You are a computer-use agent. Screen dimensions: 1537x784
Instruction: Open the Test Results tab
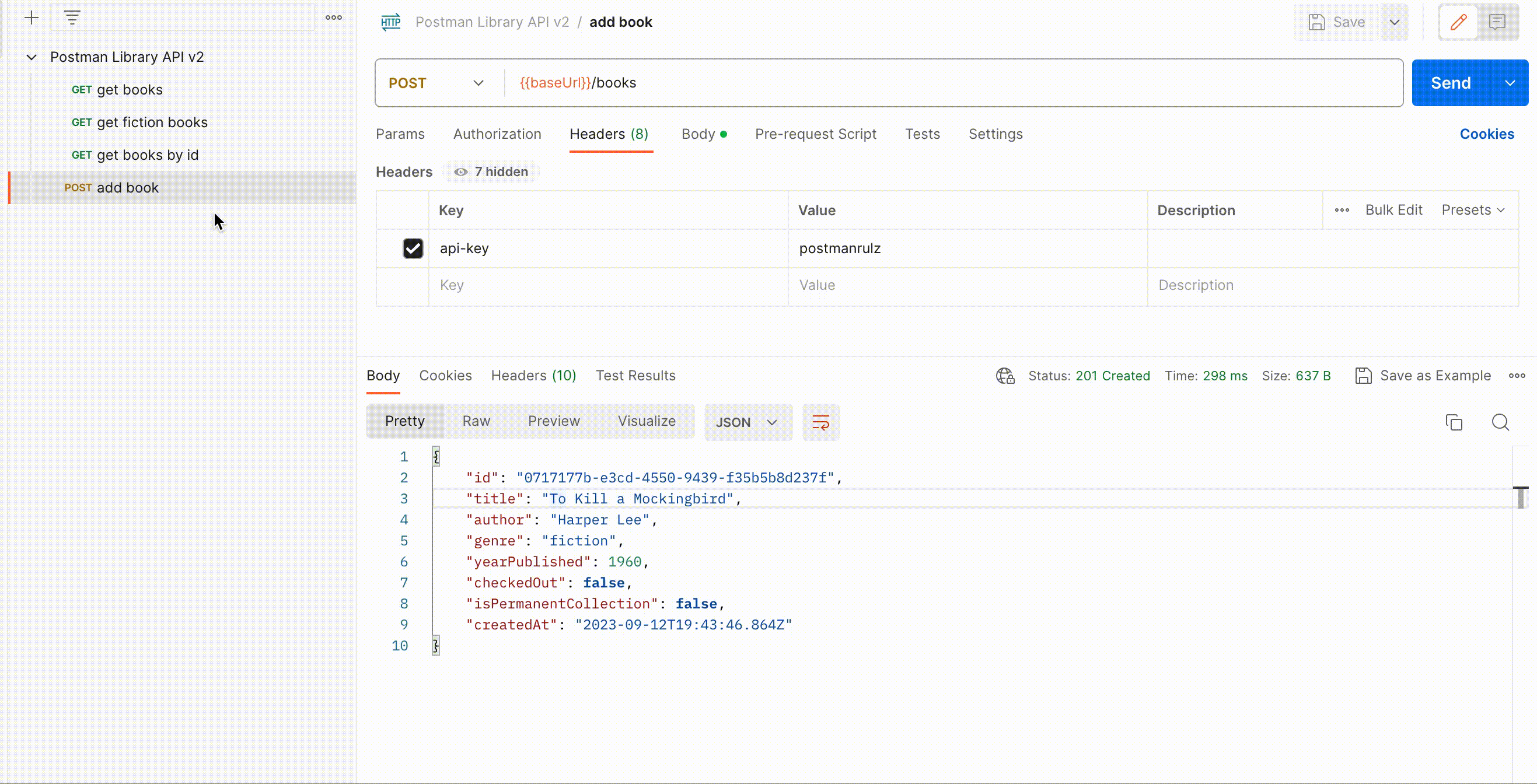tap(635, 375)
